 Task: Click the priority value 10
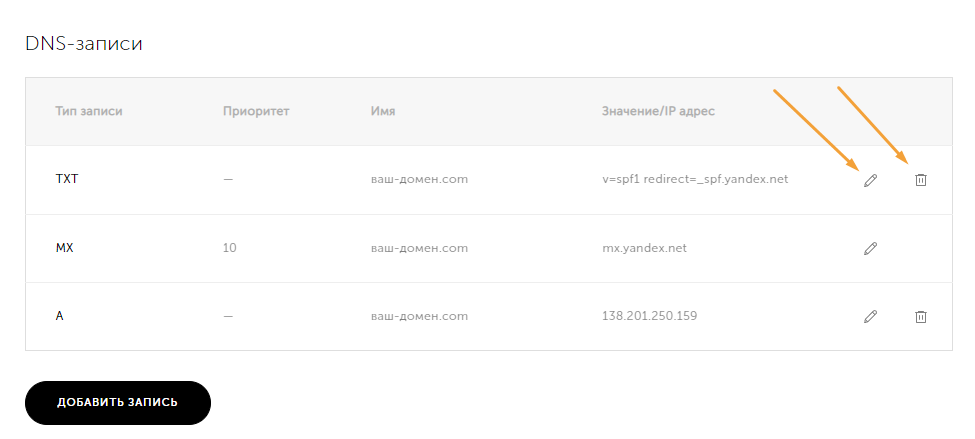point(230,248)
